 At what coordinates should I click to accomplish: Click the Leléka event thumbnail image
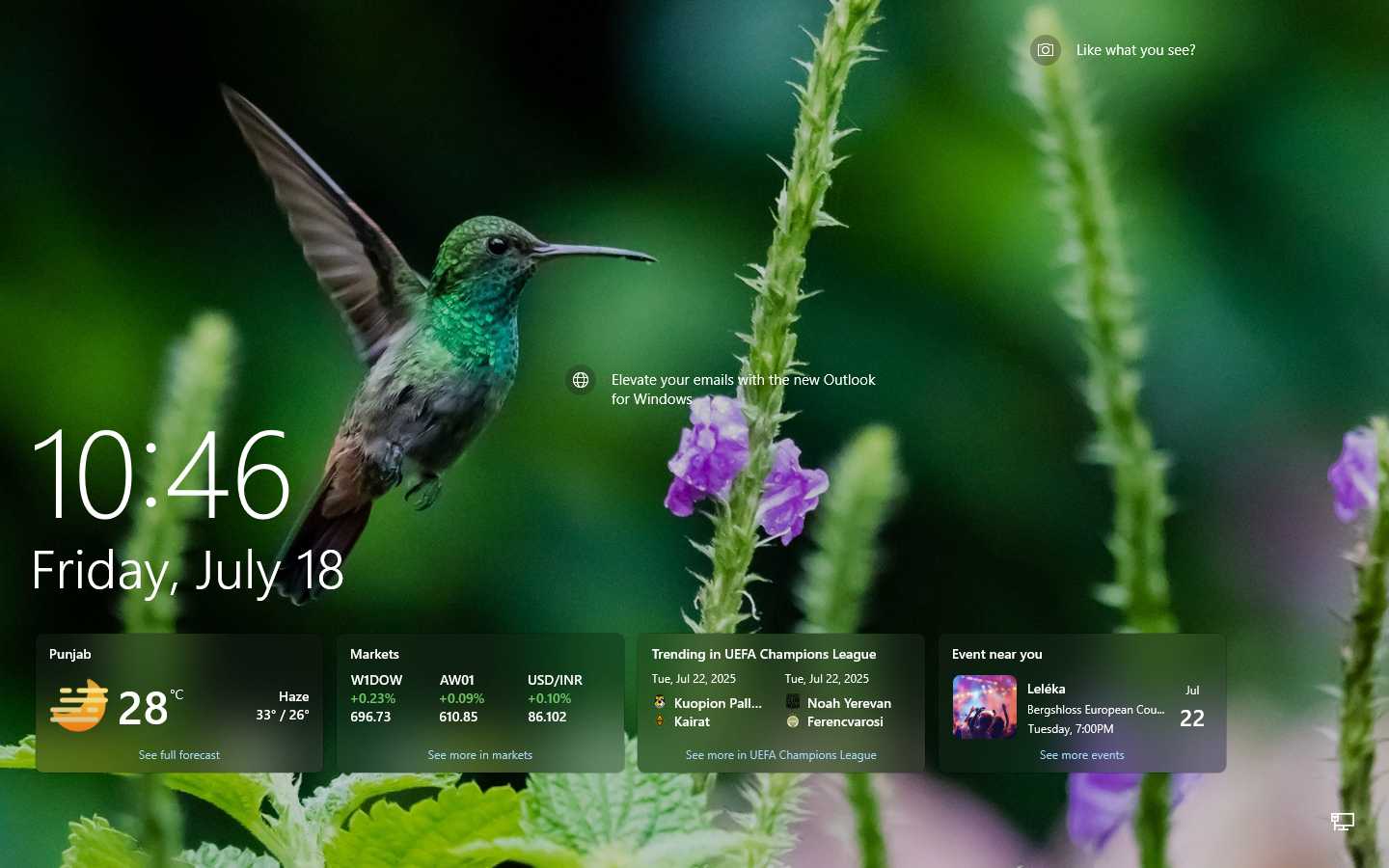985,707
